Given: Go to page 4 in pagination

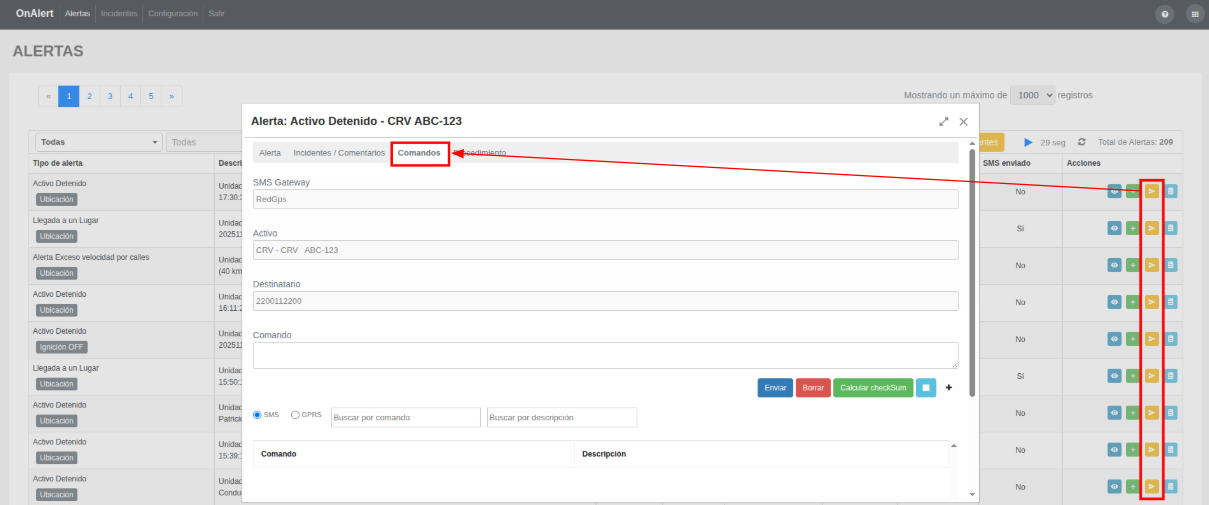Looking at the screenshot, I should pyautogui.click(x=130, y=96).
